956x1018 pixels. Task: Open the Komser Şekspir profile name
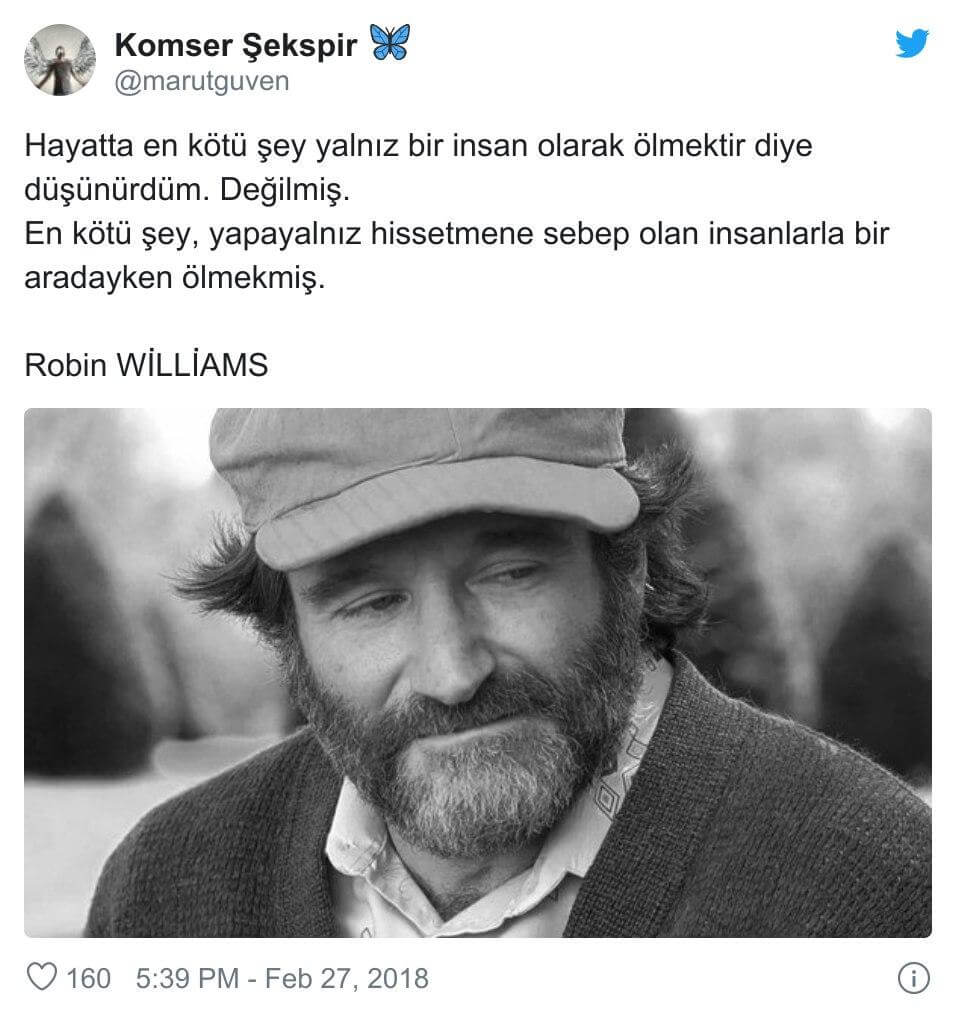point(236,45)
